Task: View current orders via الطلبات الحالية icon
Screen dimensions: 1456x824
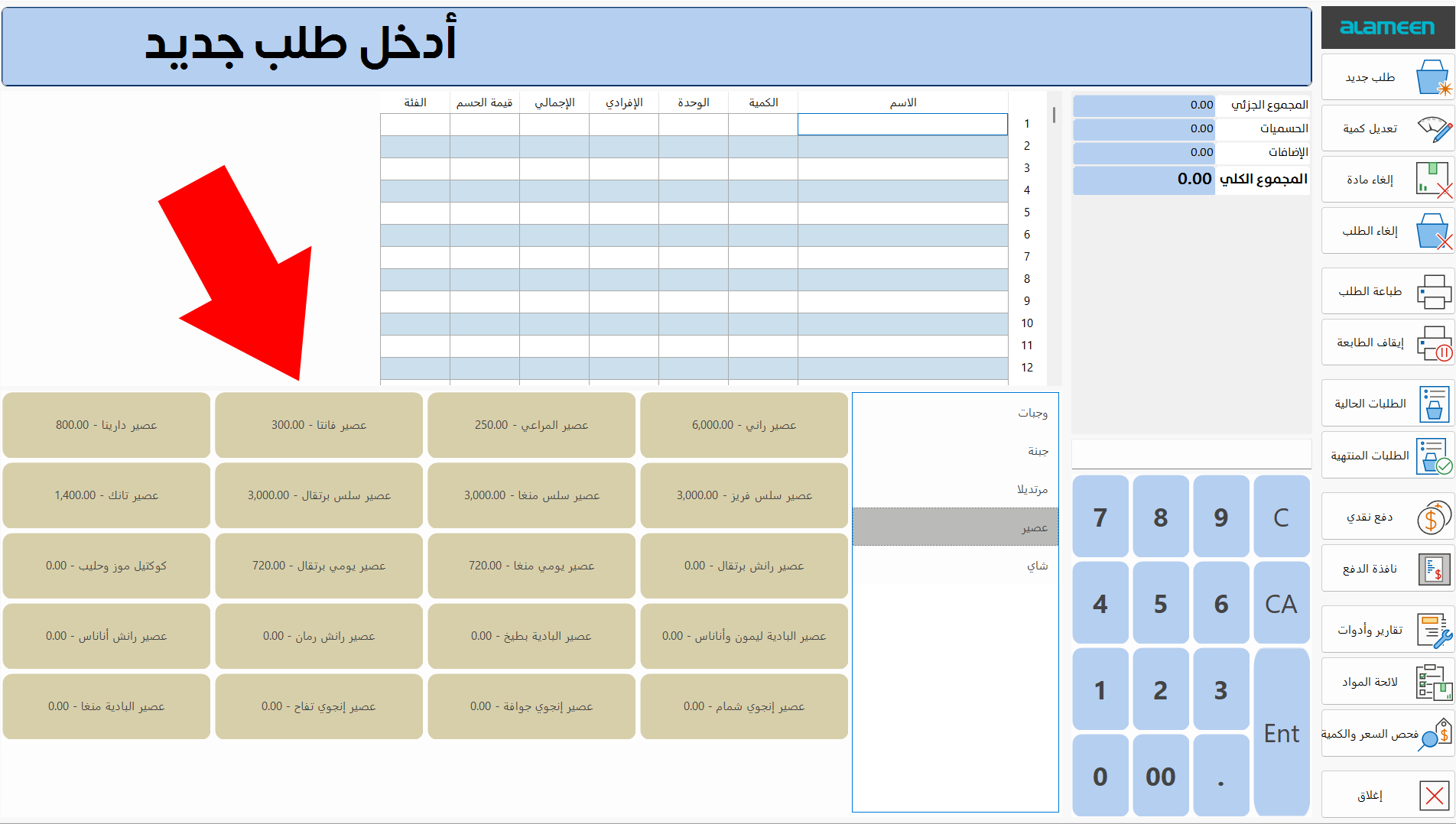Action: coord(1434,403)
